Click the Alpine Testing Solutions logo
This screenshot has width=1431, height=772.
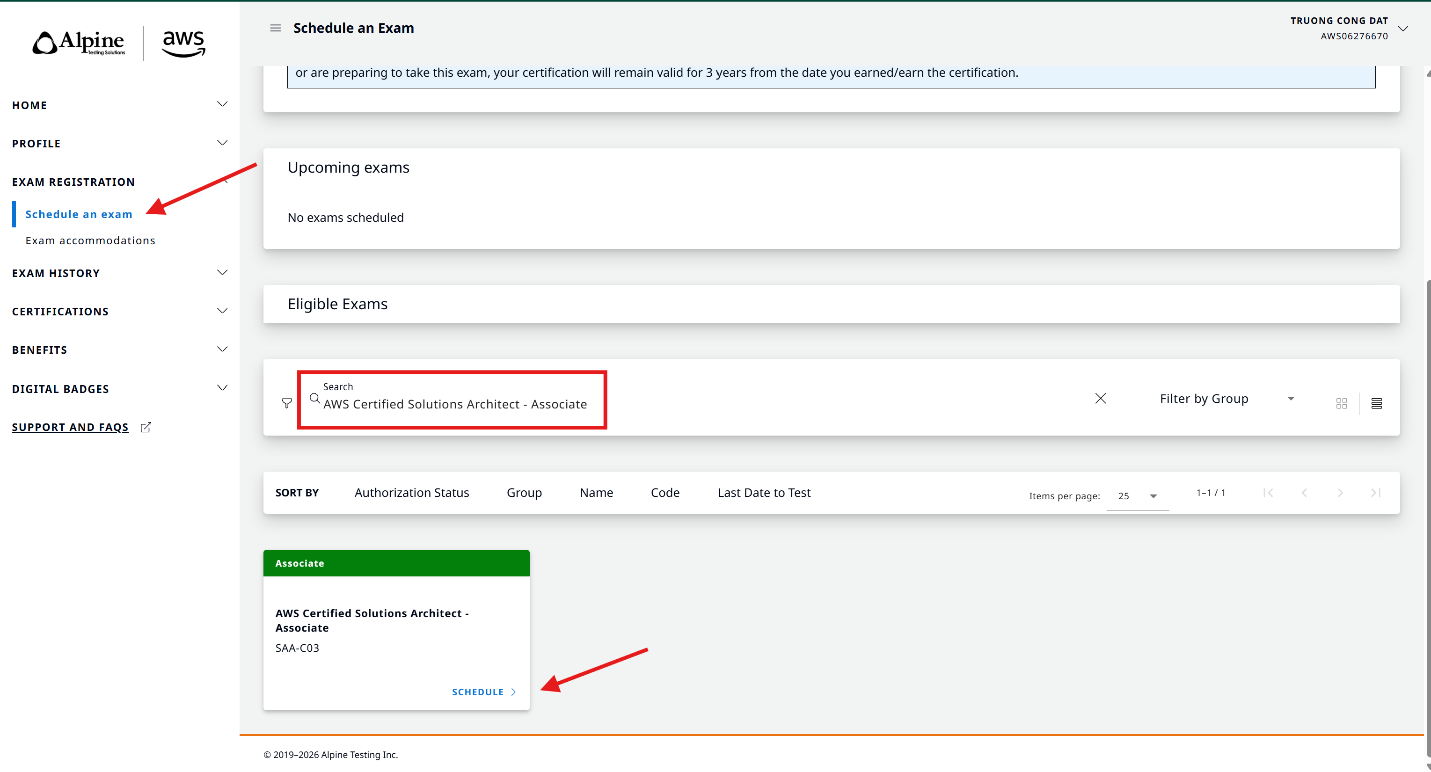pyautogui.click(x=79, y=43)
